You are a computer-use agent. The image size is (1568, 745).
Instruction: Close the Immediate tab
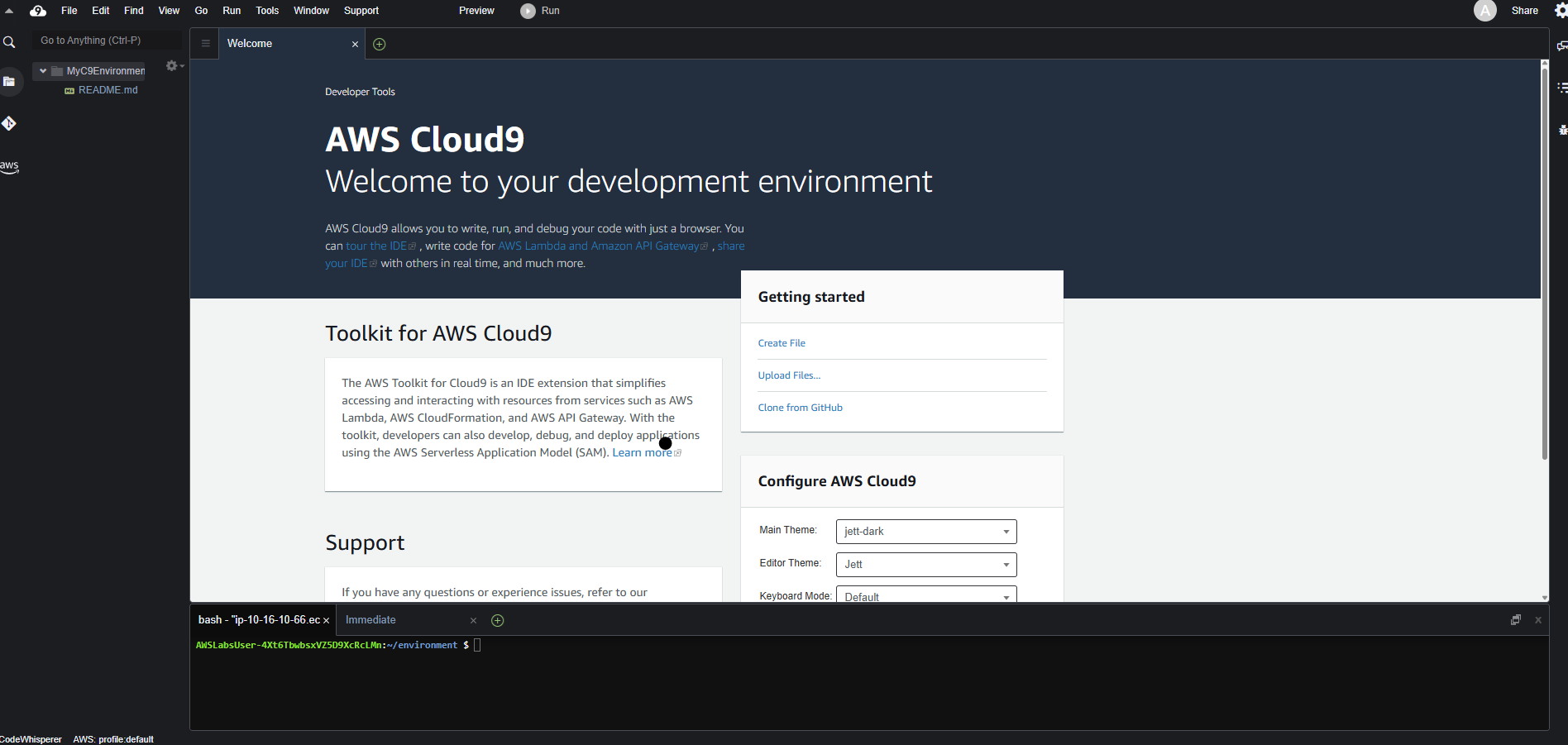[x=473, y=621]
